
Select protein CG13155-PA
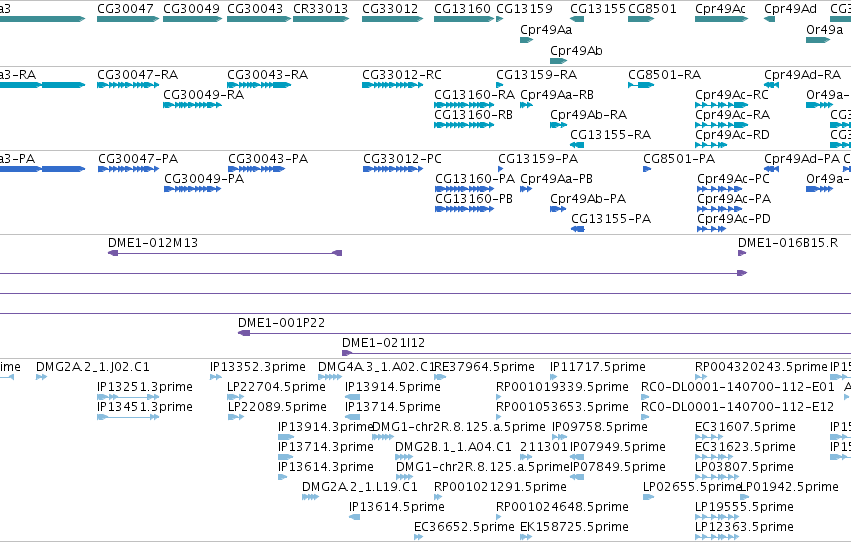click(577, 229)
